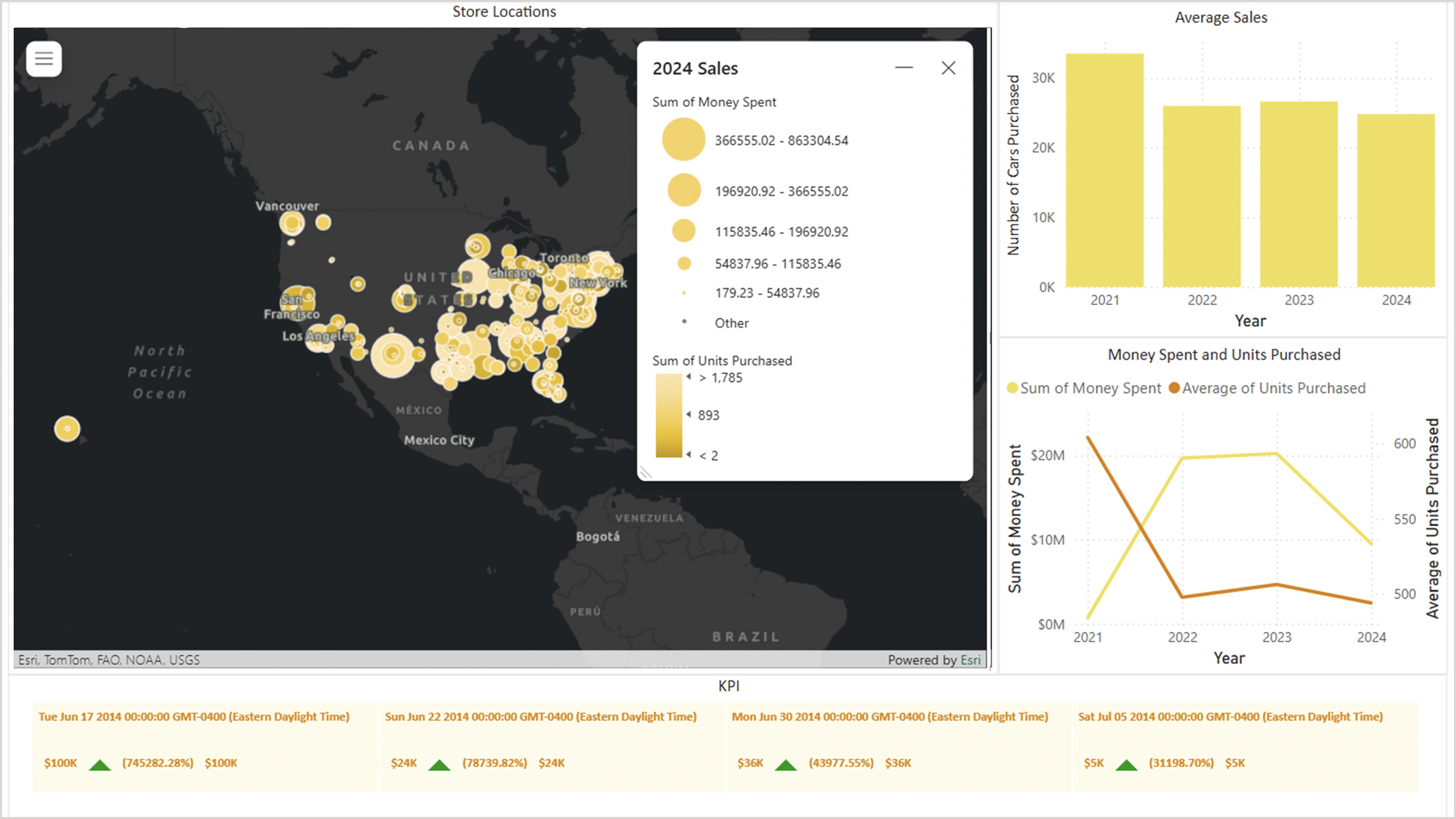Screen dimensions: 1456x819
Task: Minimize the 2024 Sales legend panel
Action: pos(904,68)
